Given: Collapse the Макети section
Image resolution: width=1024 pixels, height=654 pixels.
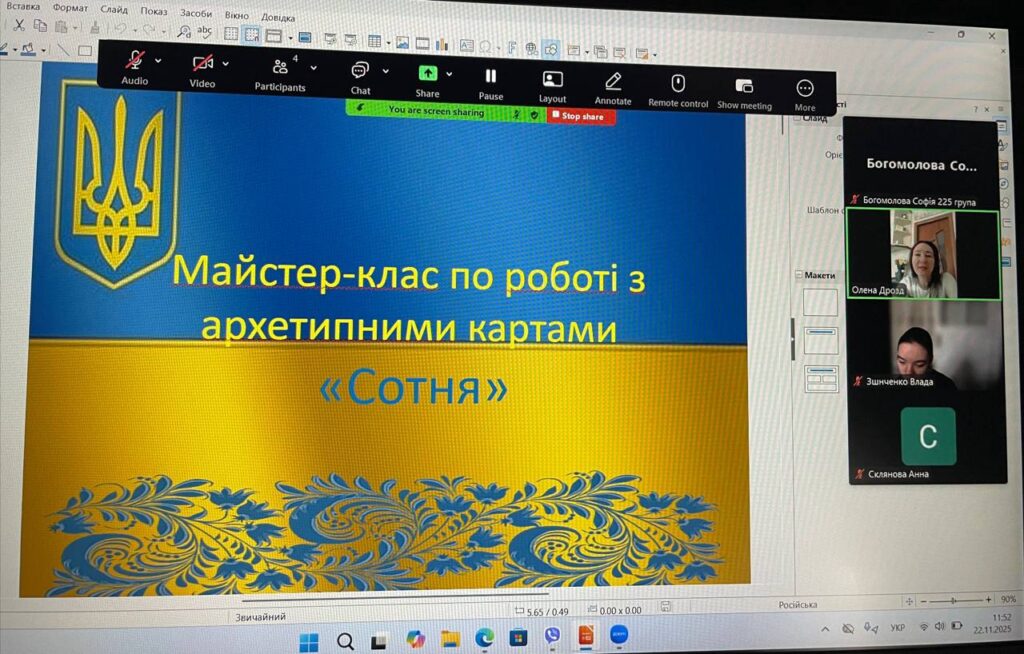Looking at the screenshot, I should pos(799,275).
